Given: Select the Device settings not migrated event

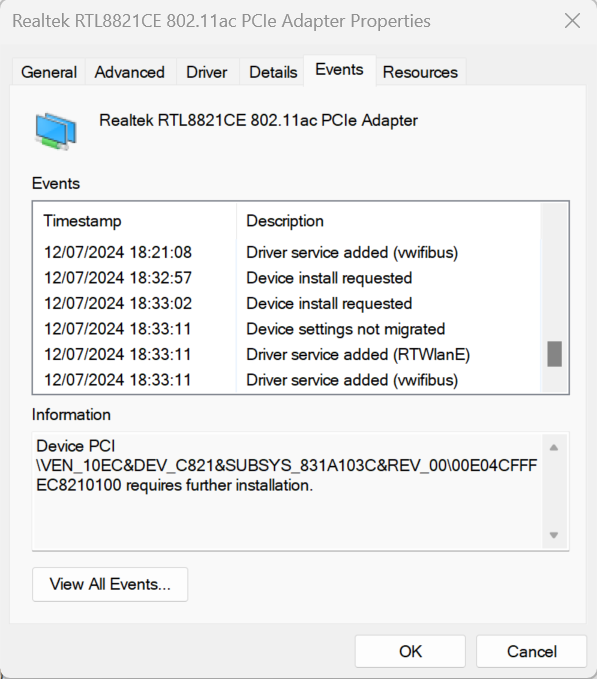Looking at the screenshot, I should pos(287,329).
